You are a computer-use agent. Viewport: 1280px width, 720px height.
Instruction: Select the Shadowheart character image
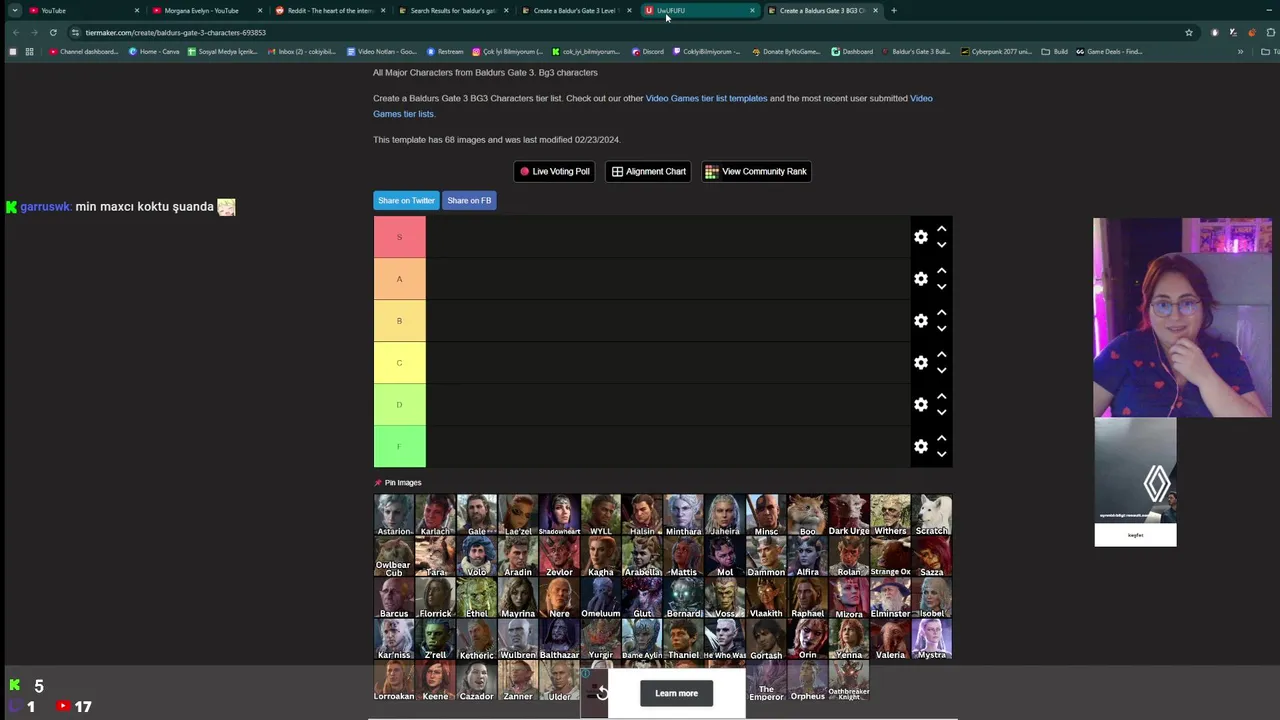click(x=559, y=515)
